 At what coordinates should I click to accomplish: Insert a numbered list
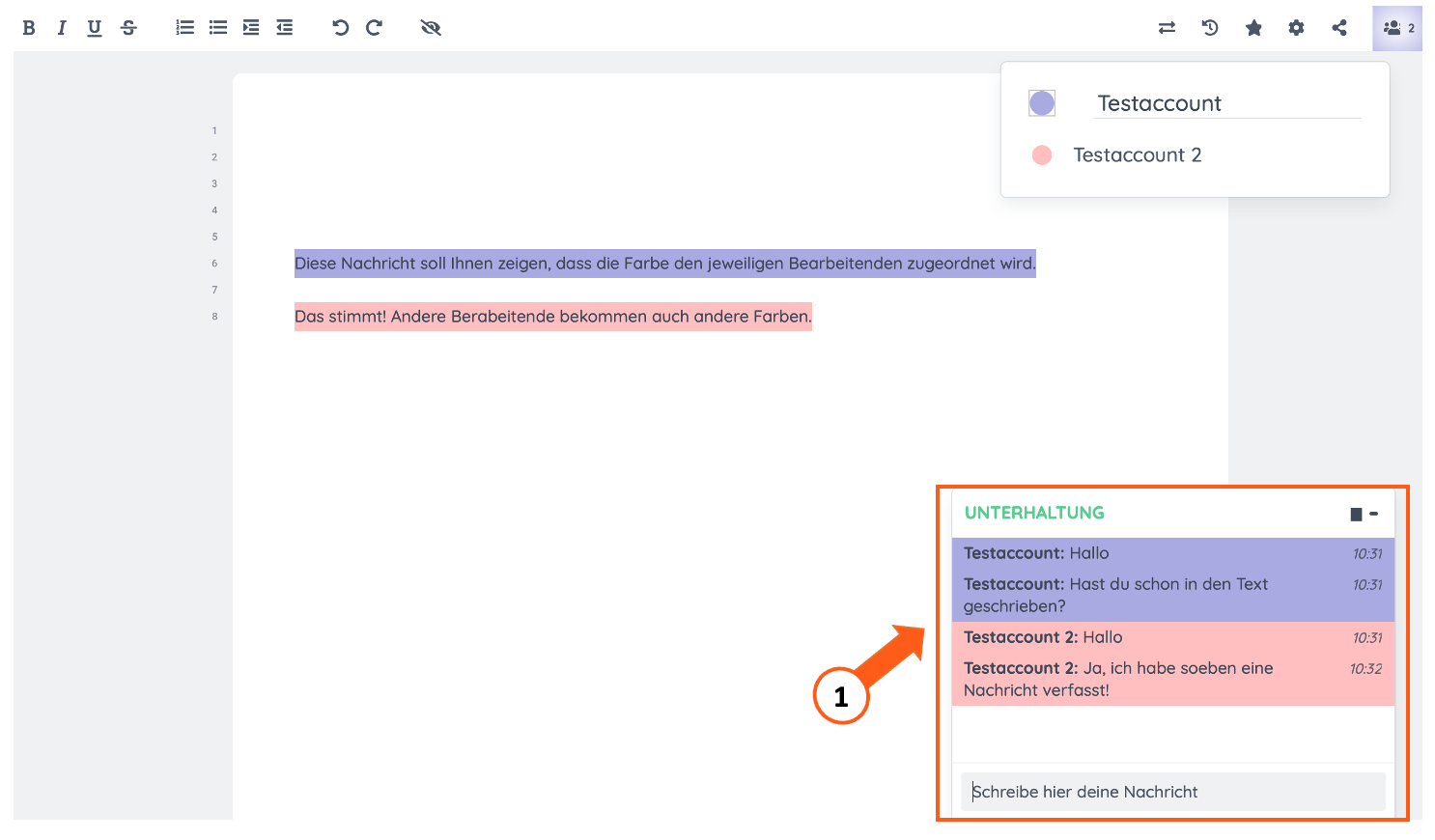pos(185,28)
